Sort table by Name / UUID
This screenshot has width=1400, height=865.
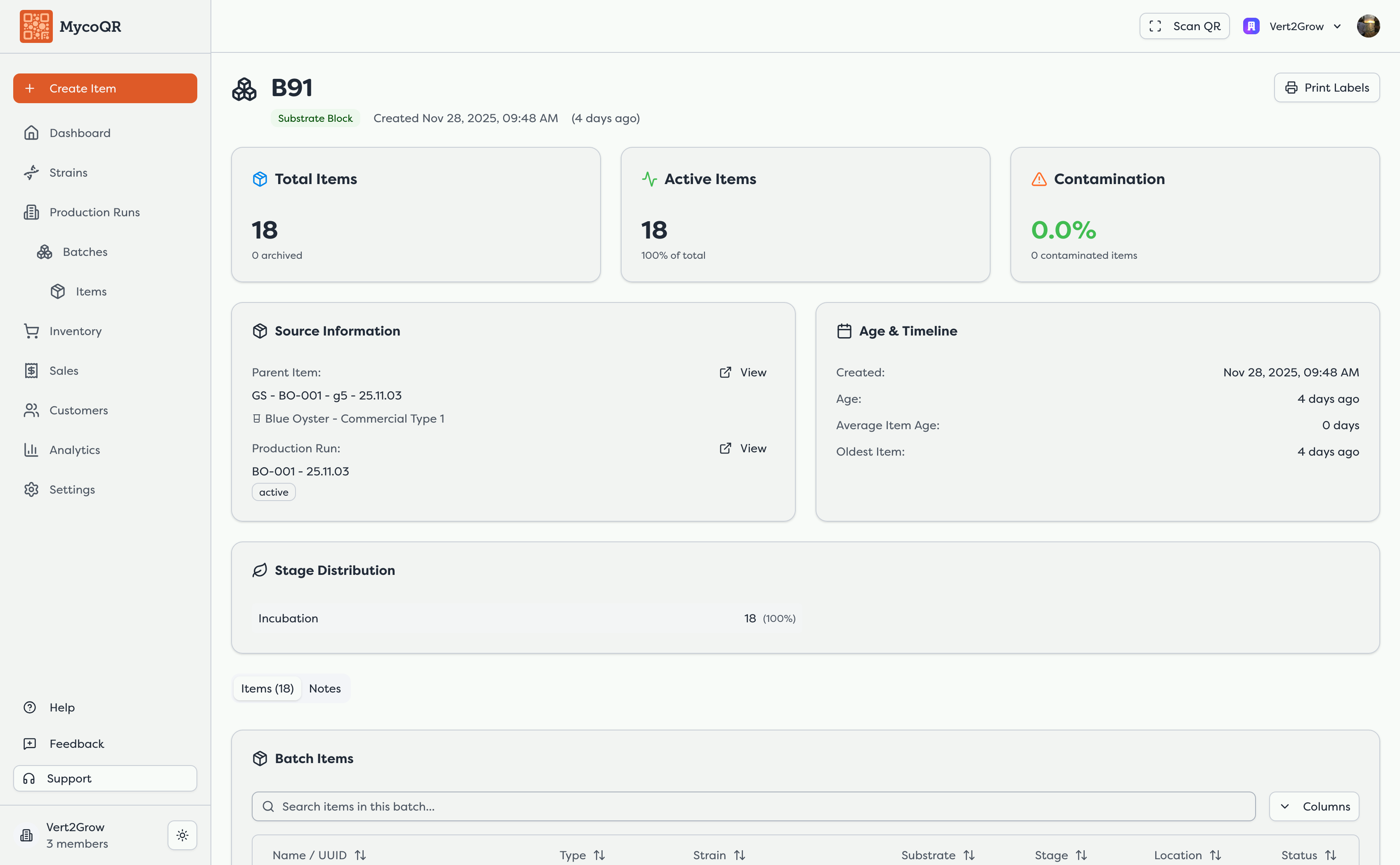319,855
